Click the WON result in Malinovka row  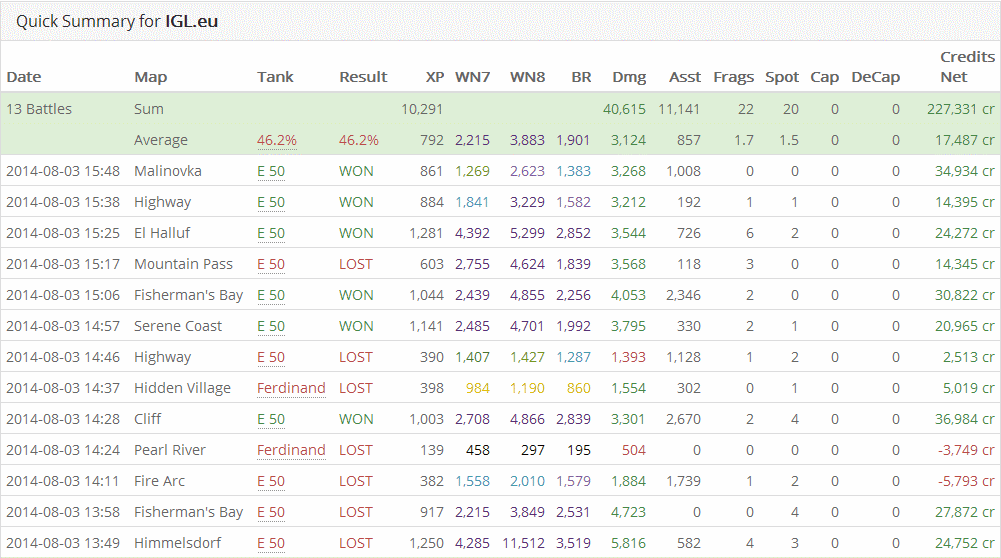[x=356, y=171]
